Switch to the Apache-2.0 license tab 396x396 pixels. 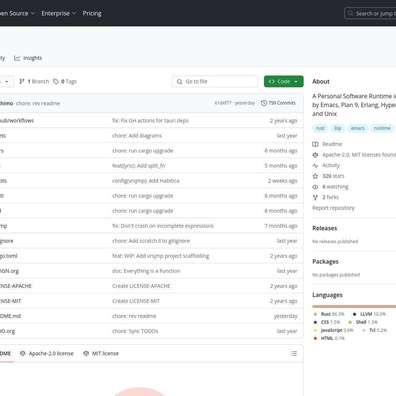coord(47,353)
